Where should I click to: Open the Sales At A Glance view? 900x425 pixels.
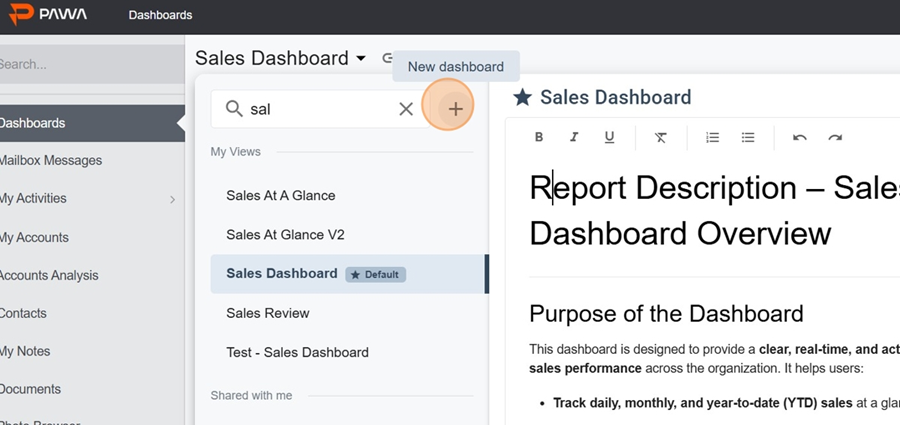[281, 195]
